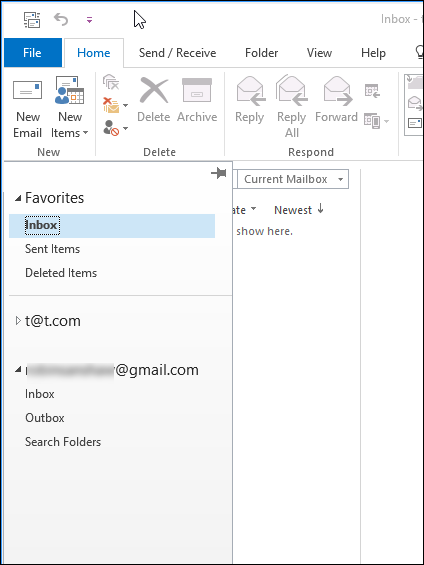Screen dimensions: 424x565
Task: Open the gmail account Inbox folder
Action: (40, 394)
